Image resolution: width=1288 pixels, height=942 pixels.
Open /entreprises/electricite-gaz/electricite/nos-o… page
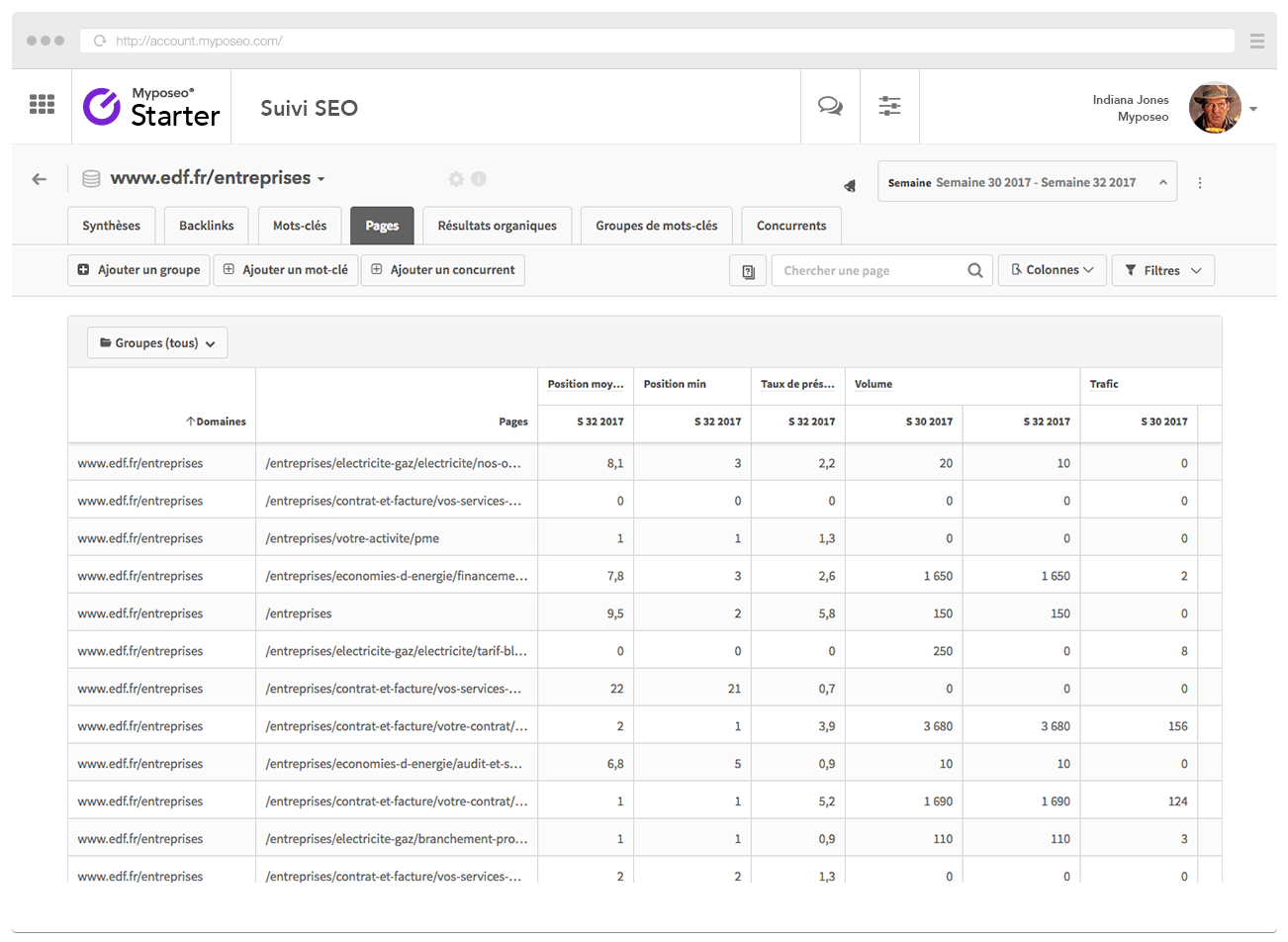(x=393, y=463)
